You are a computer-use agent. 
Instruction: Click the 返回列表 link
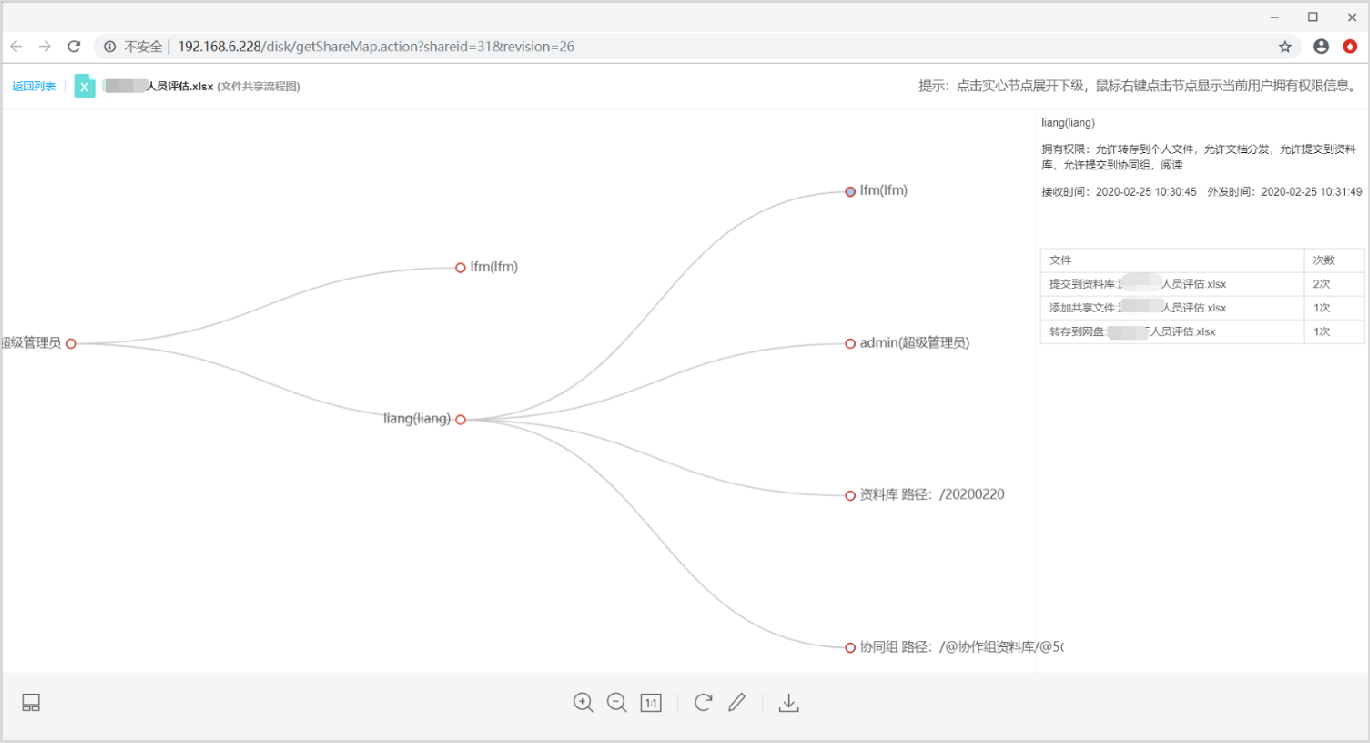click(x=34, y=86)
